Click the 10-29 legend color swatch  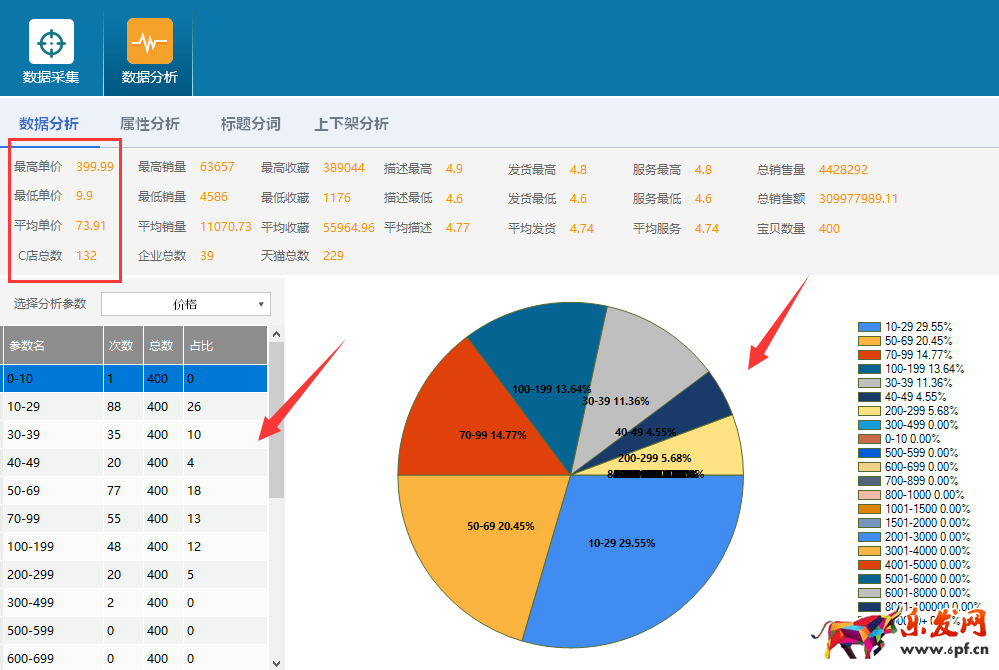869,327
